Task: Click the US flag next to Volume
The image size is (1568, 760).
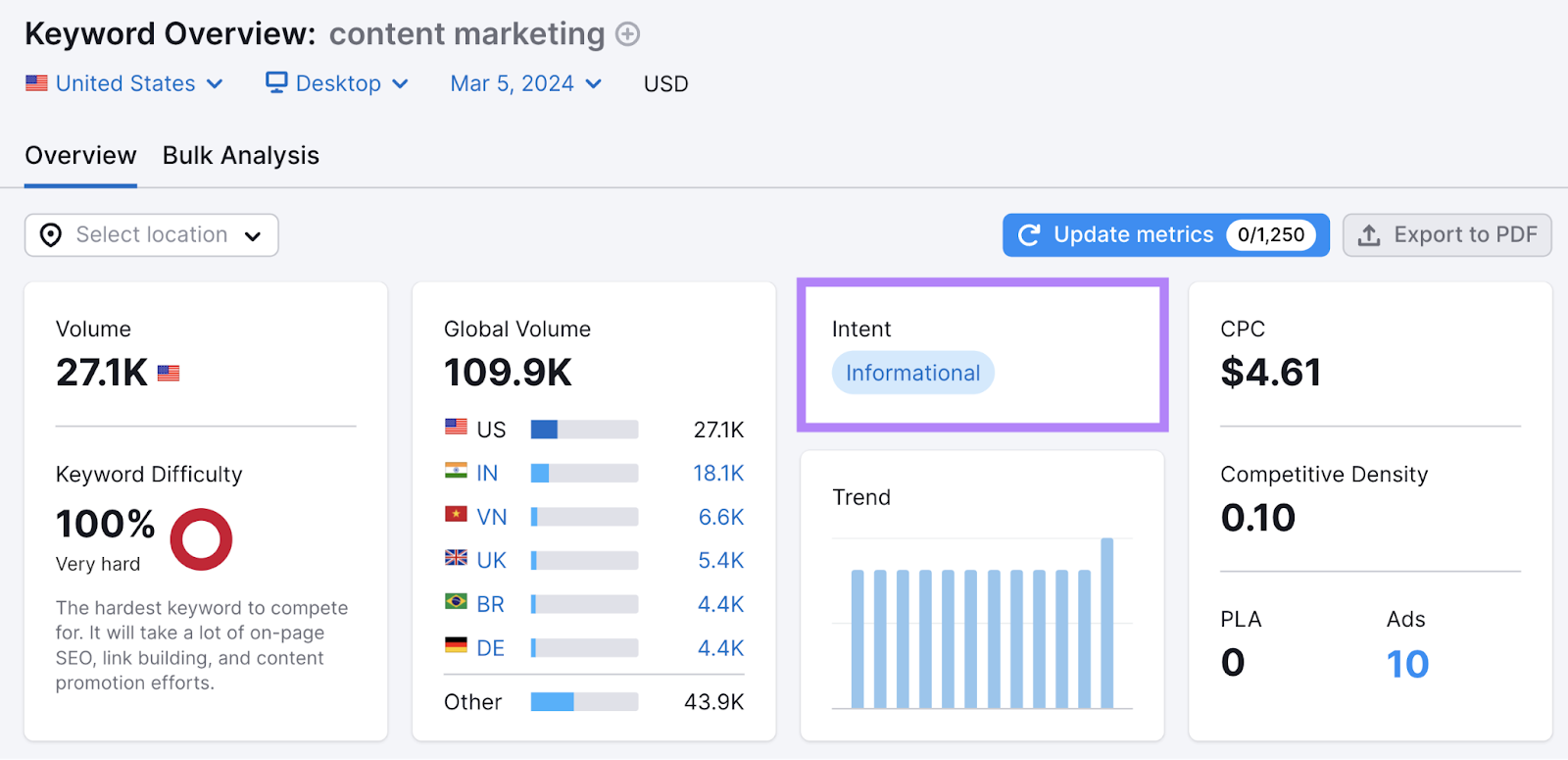Action: [169, 374]
